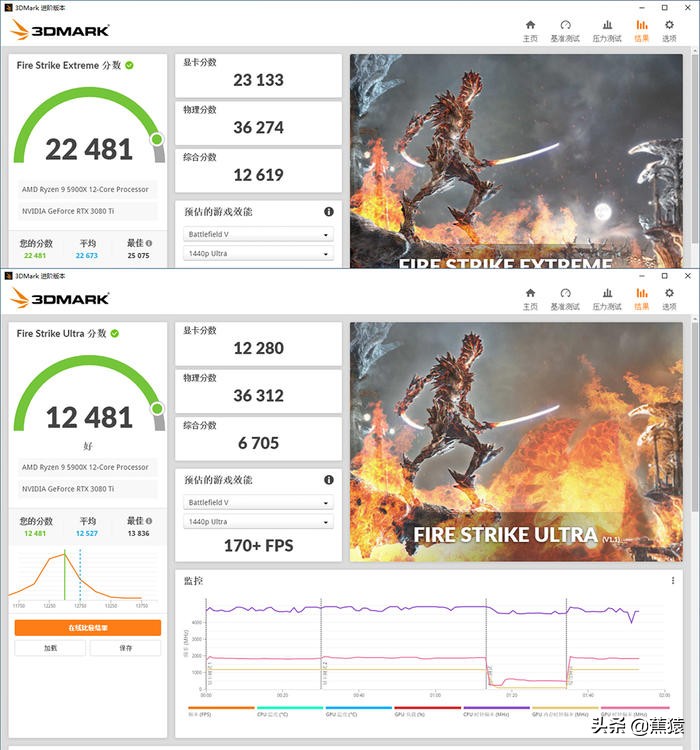Viewport: 700px width, 750px height.
Task: Click 3DMark logo in Fire Strike Extreme window
Action: pyautogui.click(x=60, y=30)
